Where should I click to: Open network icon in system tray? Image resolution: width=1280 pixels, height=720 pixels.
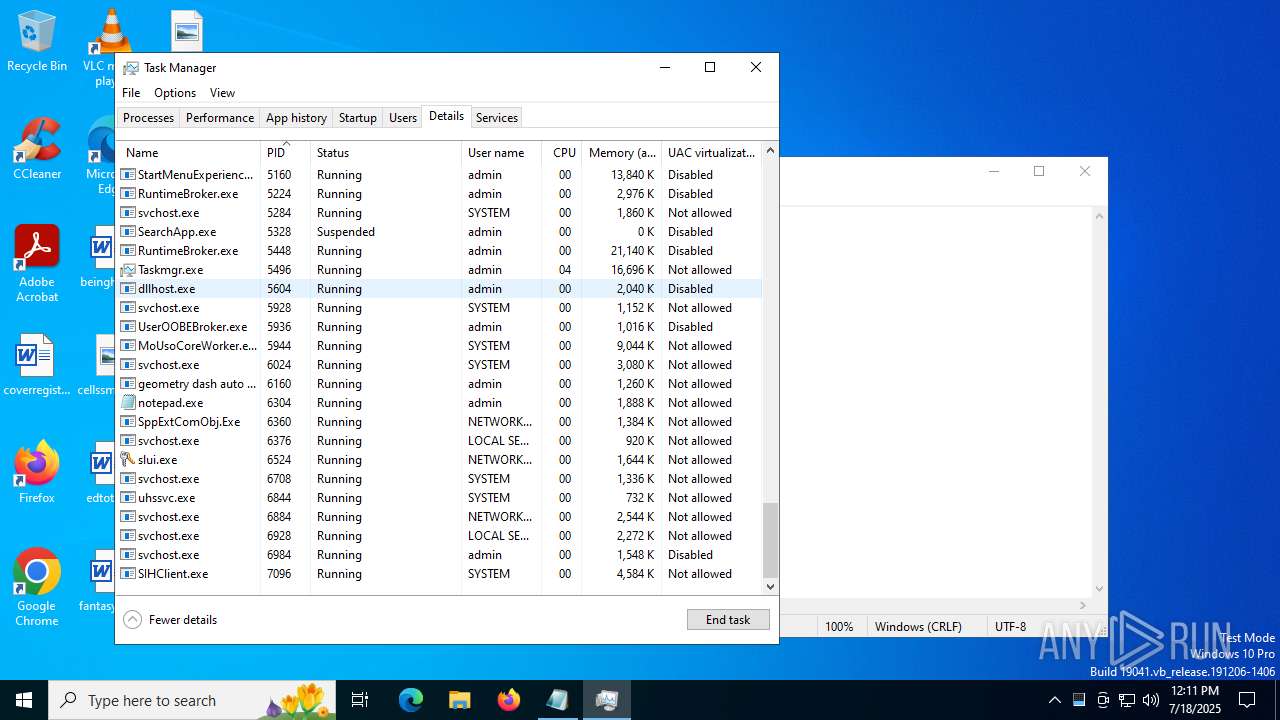pyautogui.click(x=1127, y=700)
